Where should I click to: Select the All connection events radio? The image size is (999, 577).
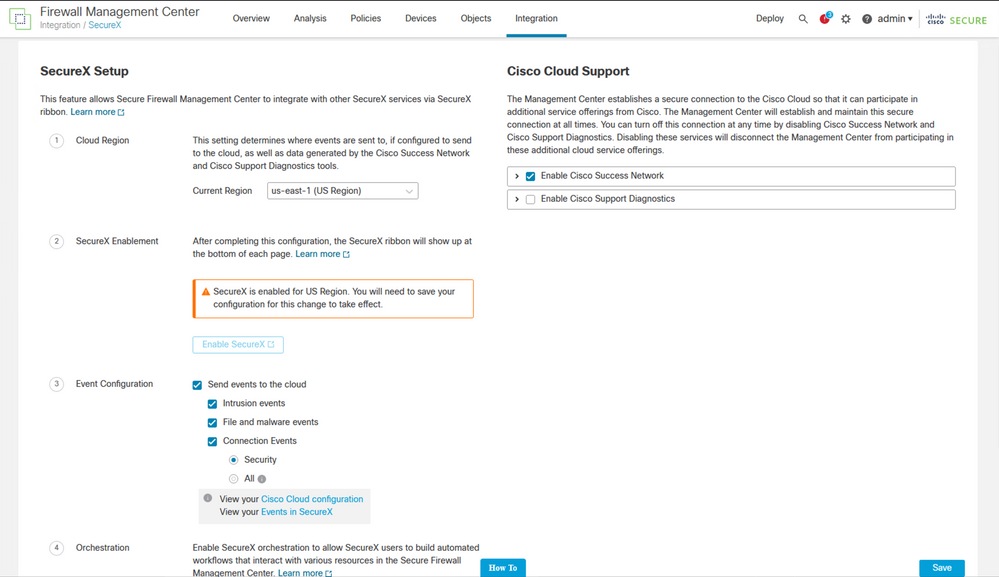pos(233,479)
